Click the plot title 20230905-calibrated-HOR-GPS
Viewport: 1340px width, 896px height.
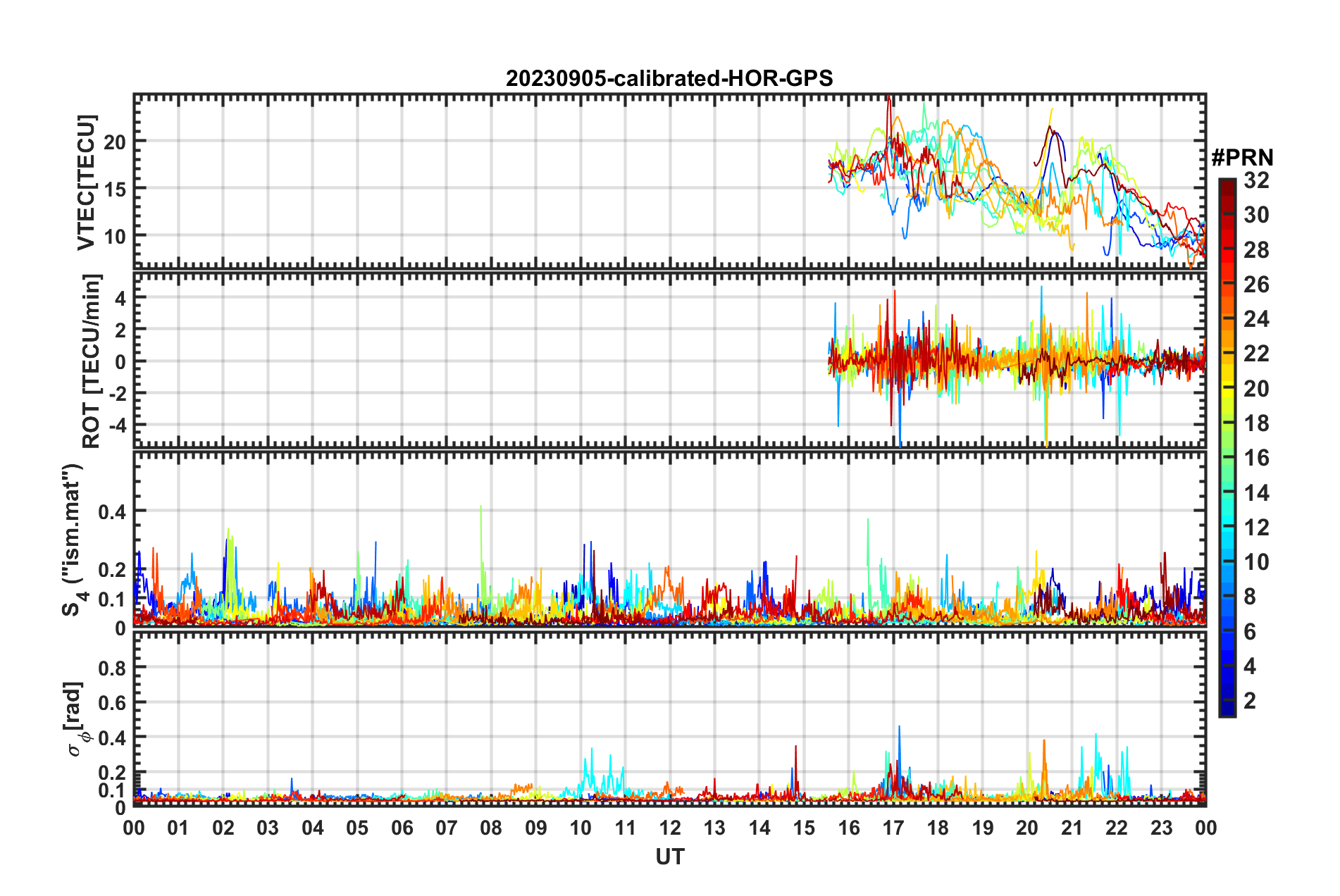coord(669,78)
